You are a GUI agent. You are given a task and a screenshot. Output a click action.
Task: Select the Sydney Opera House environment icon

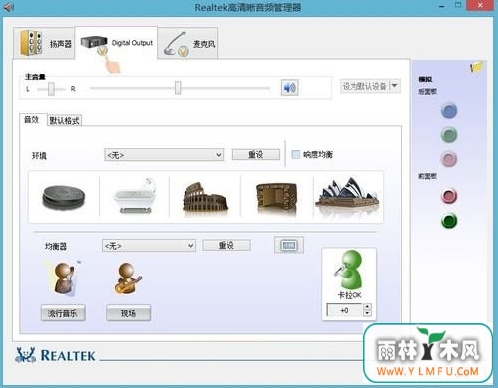pos(347,195)
